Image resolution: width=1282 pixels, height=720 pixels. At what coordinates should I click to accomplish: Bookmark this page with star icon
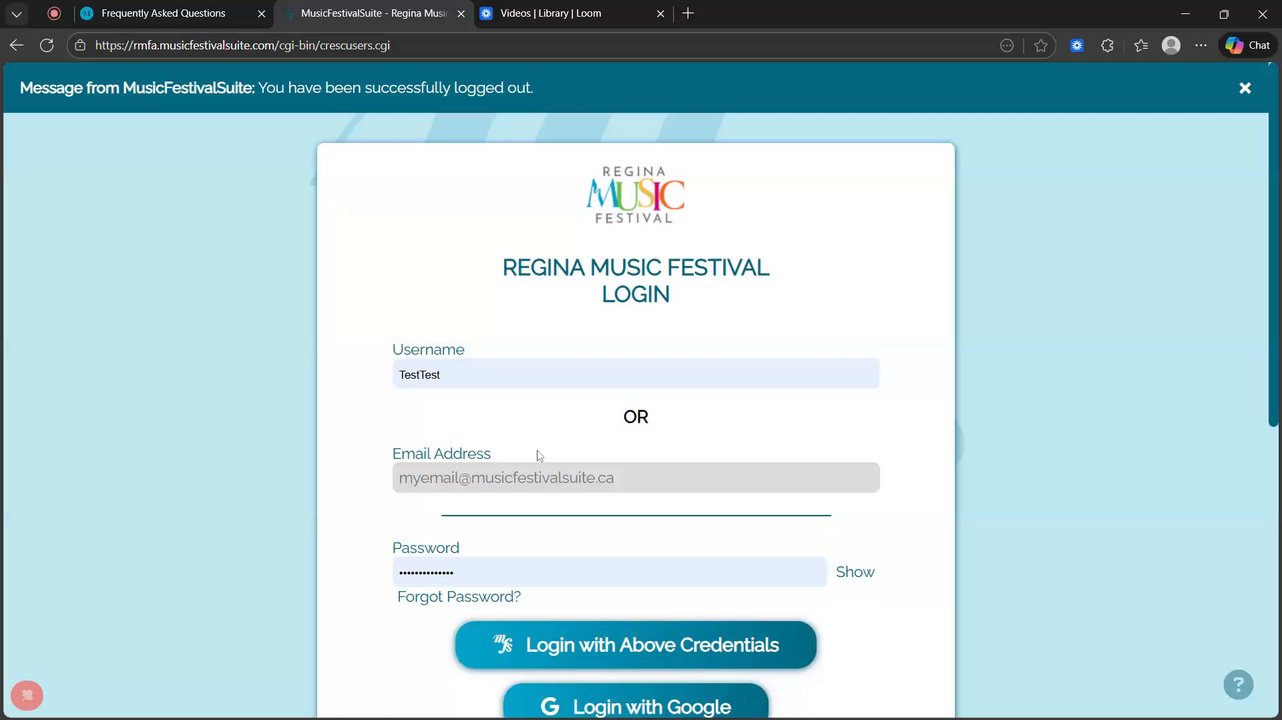coord(1041,45)
